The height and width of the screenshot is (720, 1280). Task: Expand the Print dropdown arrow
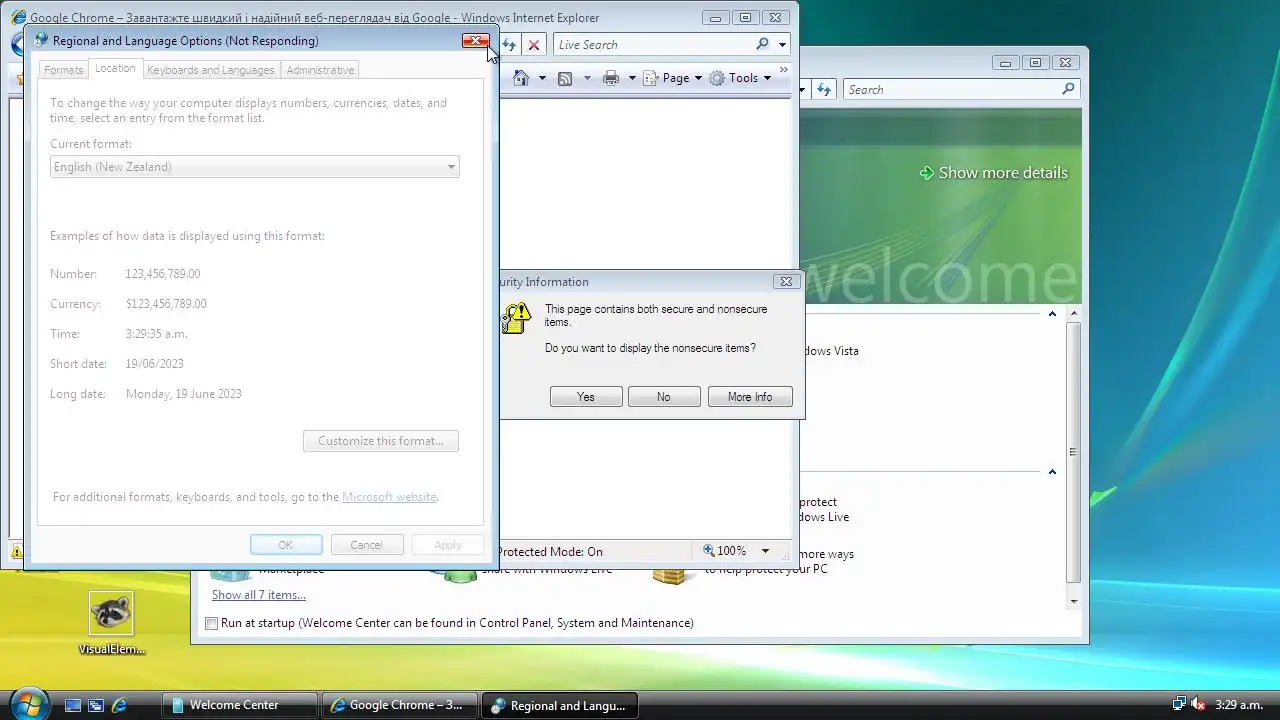pos(632,78)
